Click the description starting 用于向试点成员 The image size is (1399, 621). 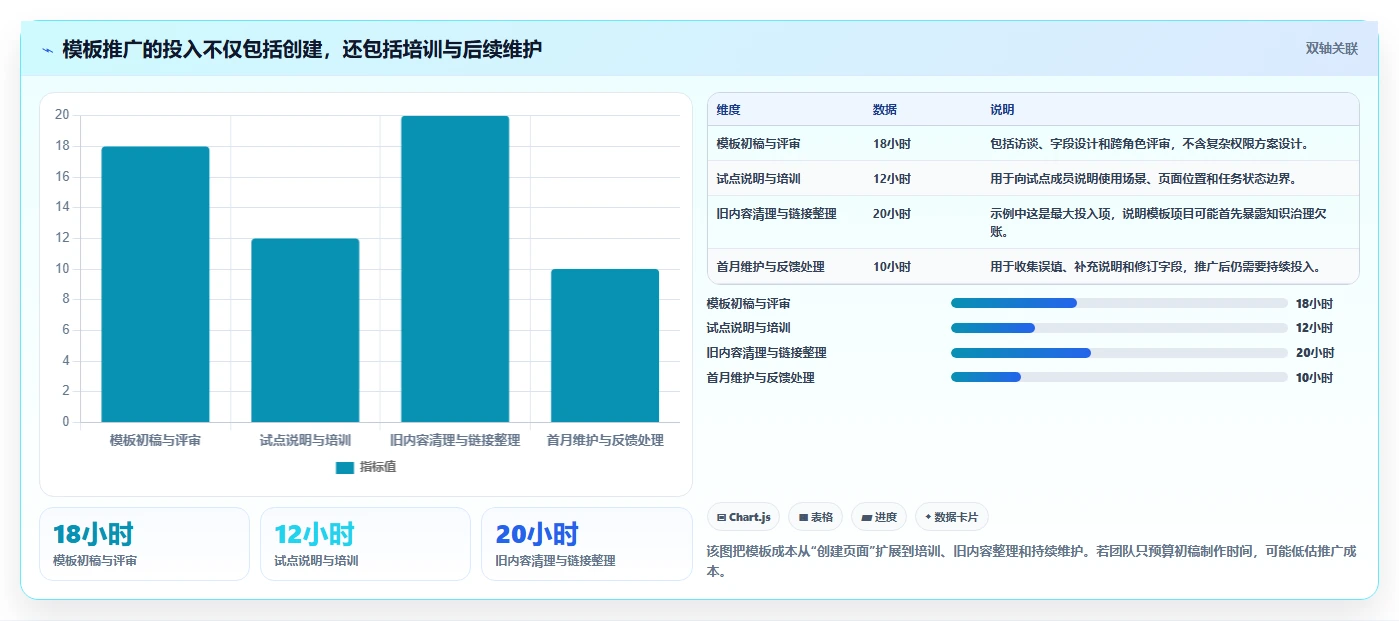coord(1143,179)
